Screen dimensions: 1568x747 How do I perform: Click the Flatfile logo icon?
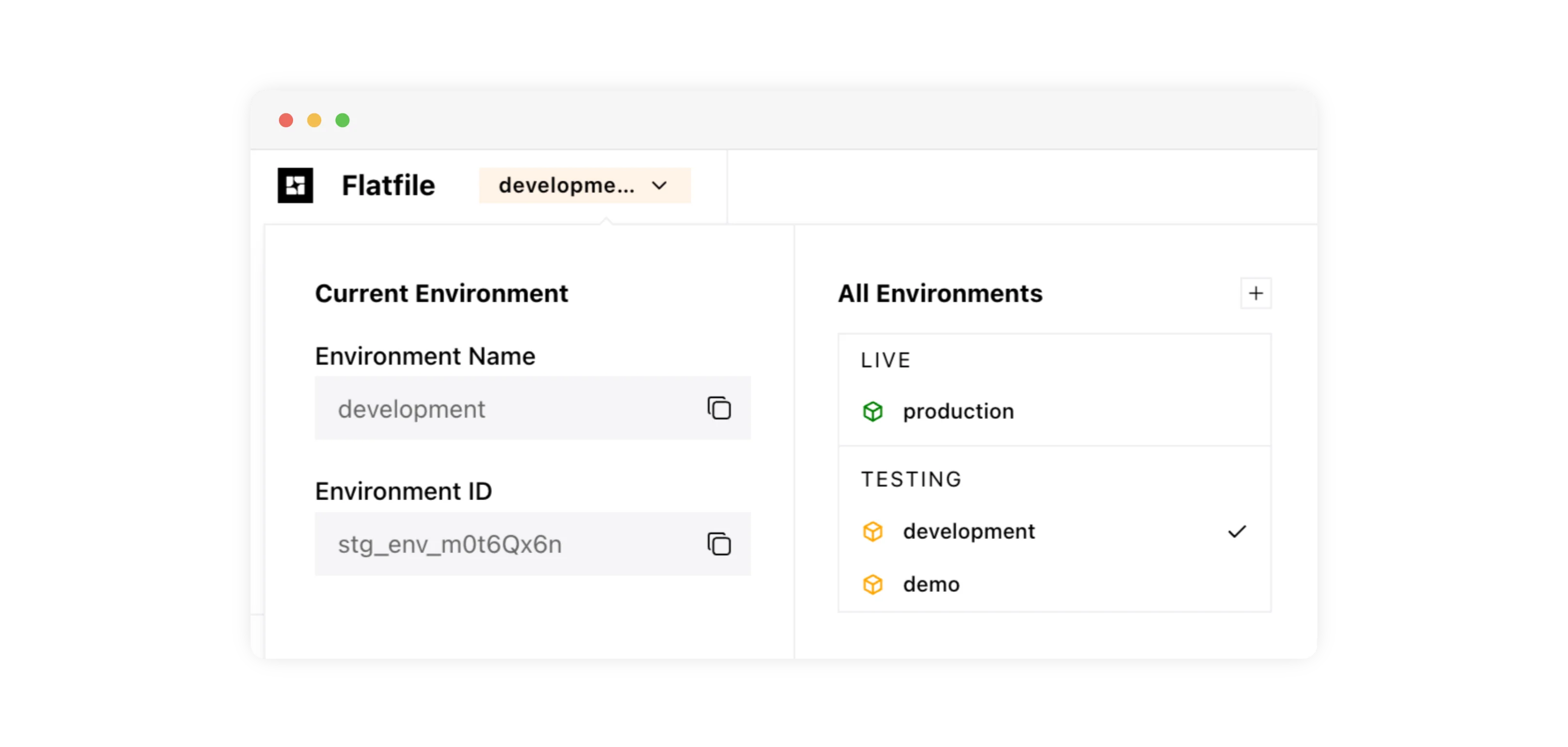tap(295, 185)
